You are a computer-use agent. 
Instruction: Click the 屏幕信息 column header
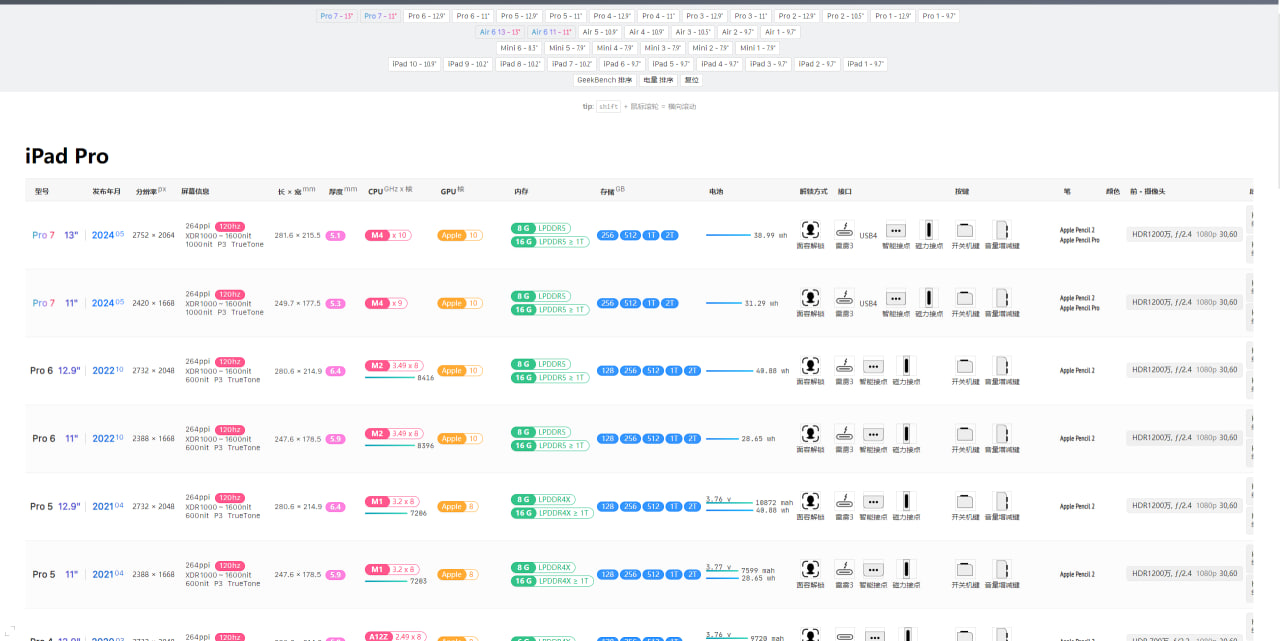tap(195, 191)
